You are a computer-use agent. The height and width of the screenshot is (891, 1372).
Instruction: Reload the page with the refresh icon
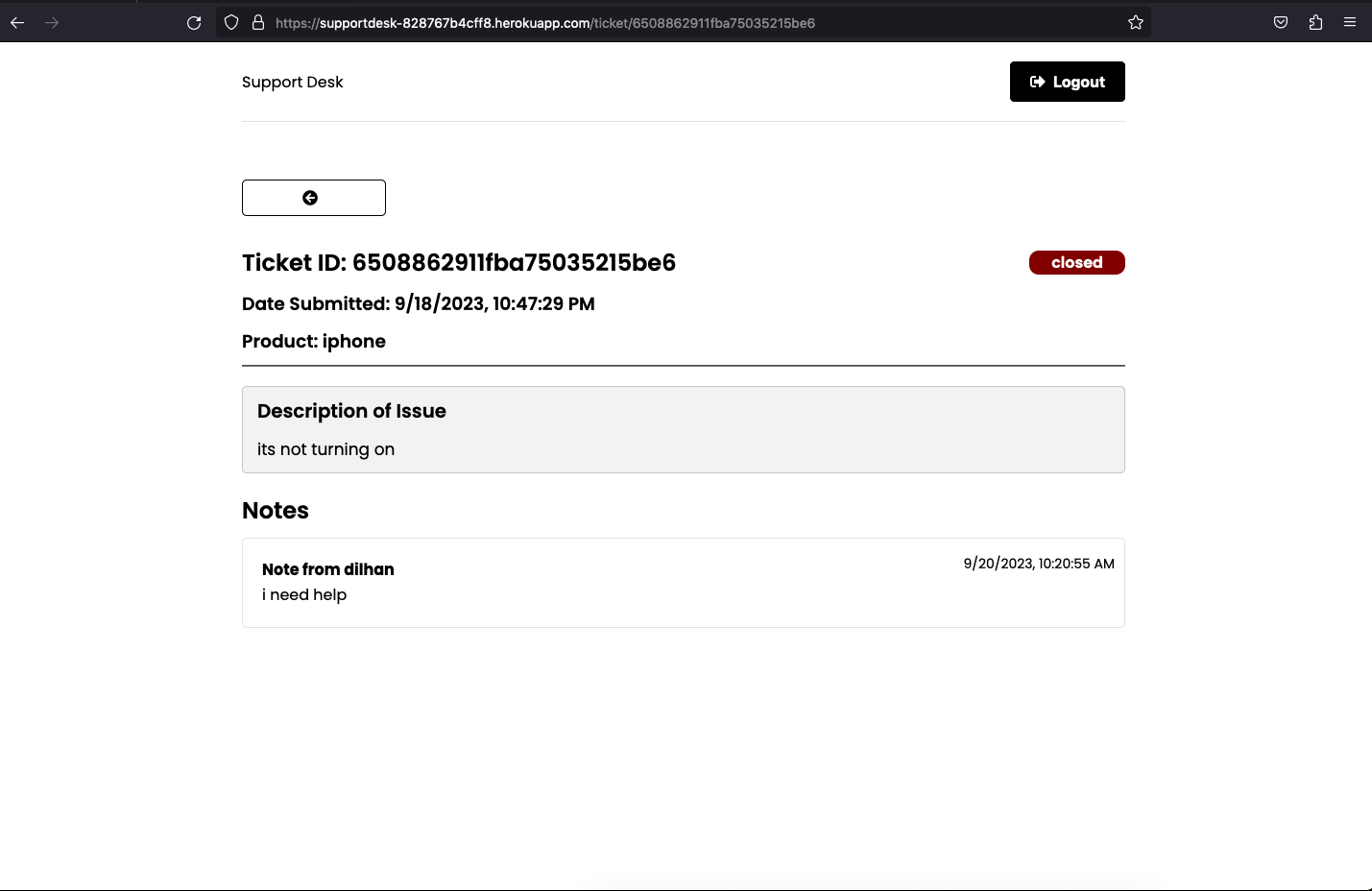[194, 22]
